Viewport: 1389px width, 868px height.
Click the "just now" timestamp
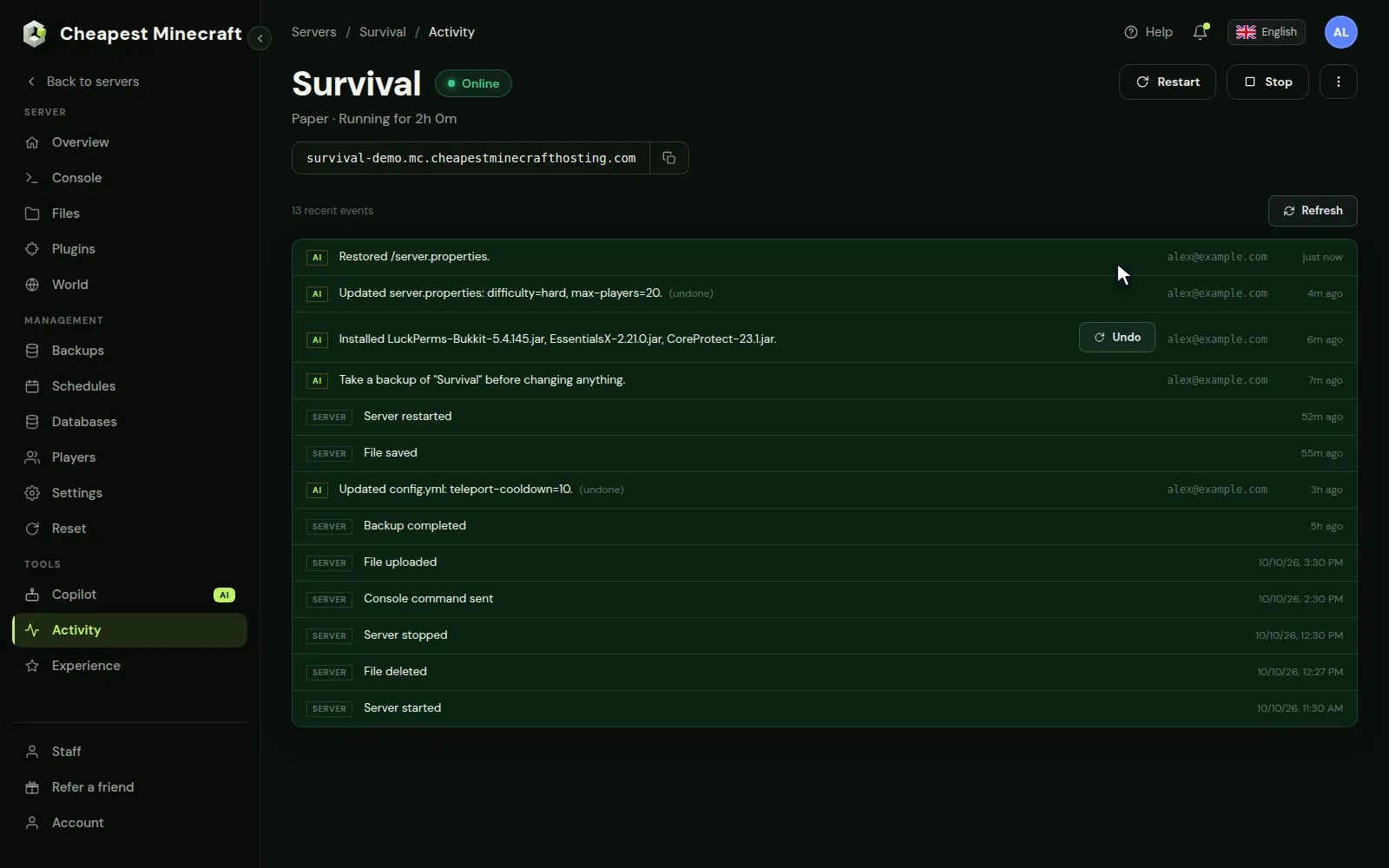[x=1322, y=258]
